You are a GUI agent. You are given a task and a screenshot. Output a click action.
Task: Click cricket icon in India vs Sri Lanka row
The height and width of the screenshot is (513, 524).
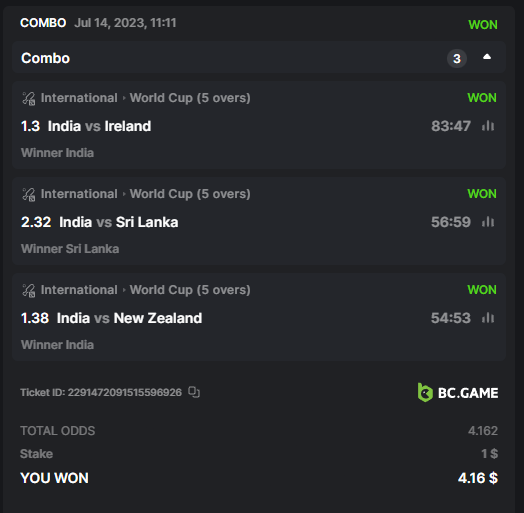click(29, 194)
